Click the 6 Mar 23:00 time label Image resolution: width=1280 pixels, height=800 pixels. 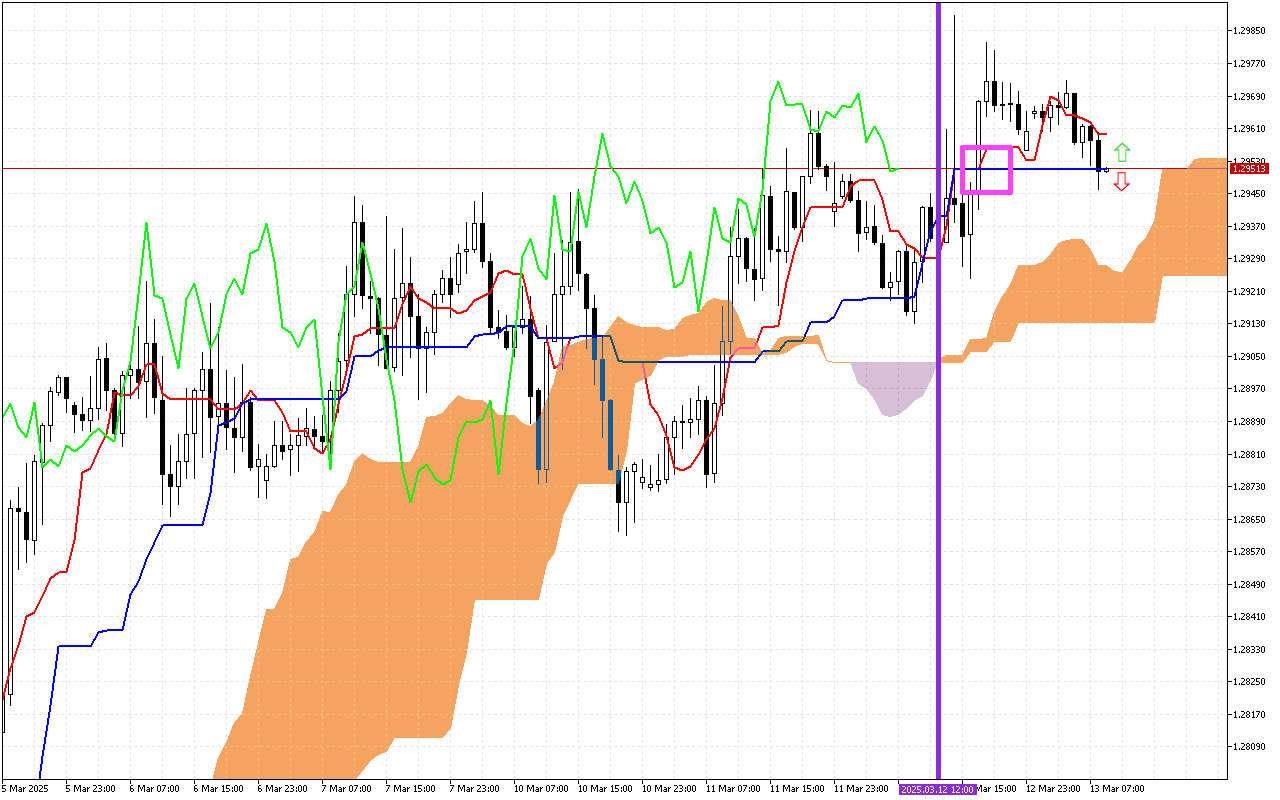point(284,789)
